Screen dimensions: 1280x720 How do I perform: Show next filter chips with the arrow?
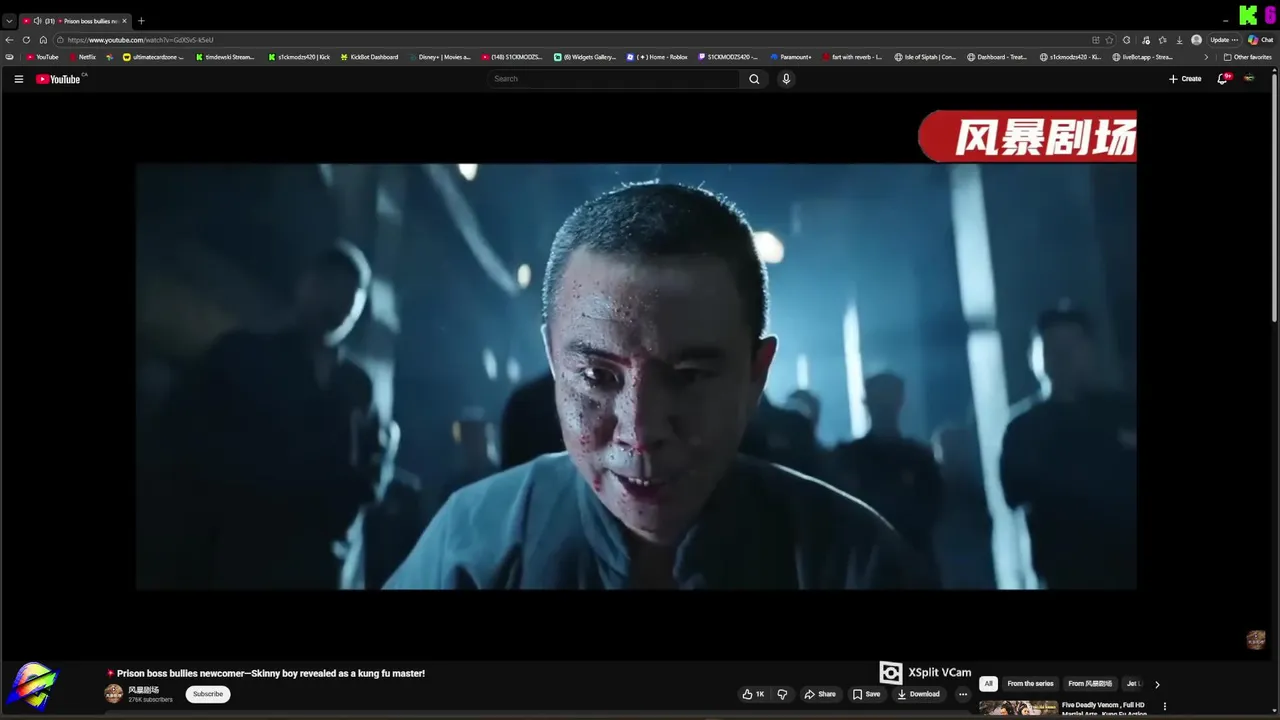(x=1157, y=684)
